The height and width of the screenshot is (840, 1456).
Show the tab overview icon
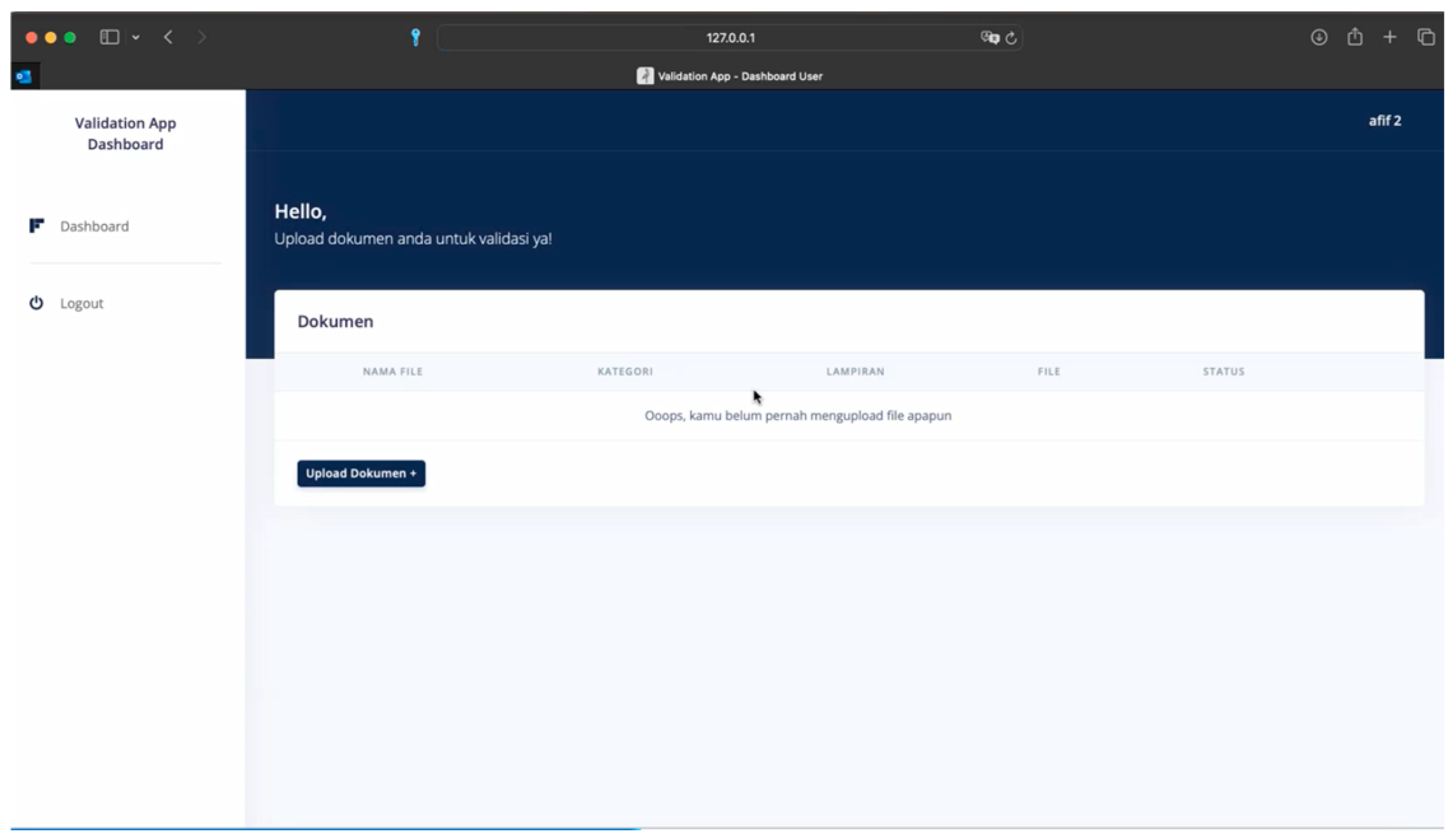1426,38
